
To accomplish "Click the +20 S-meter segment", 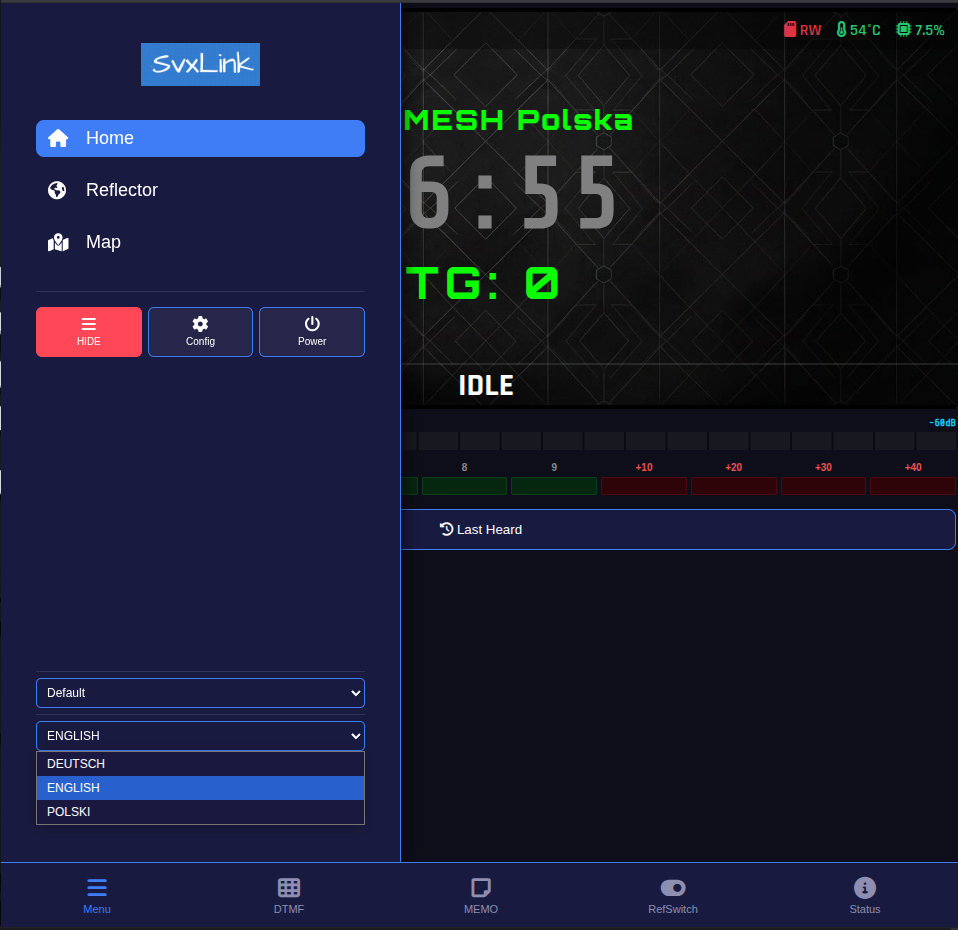I will point(734,486).
